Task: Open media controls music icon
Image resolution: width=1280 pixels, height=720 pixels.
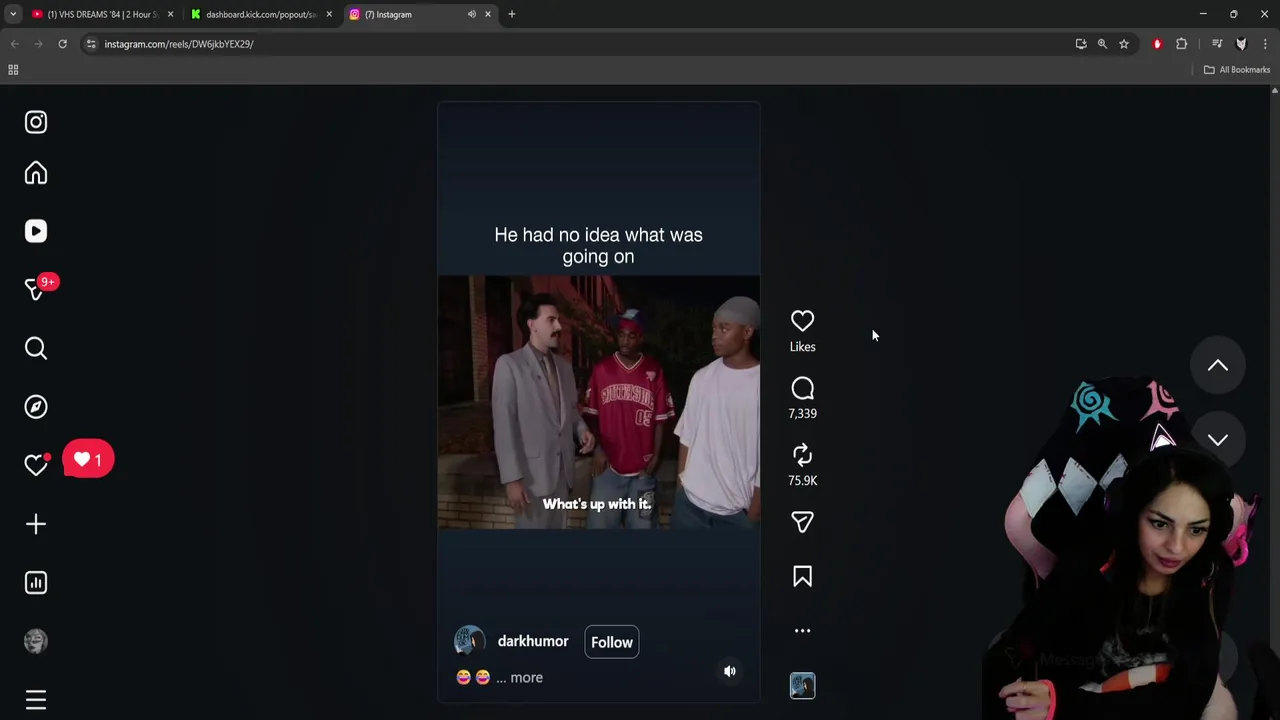Action: click(1217, 44)
